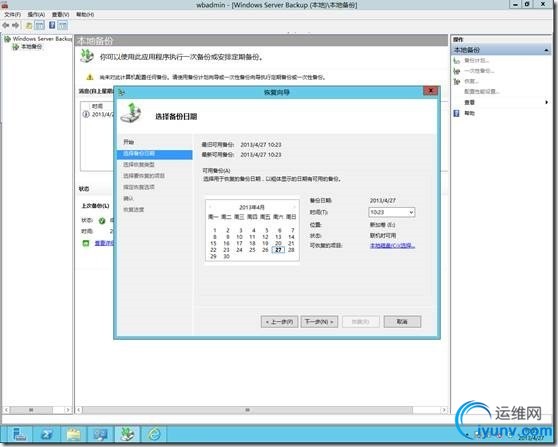Click 恢复 in the actions pane

[472, 81]
